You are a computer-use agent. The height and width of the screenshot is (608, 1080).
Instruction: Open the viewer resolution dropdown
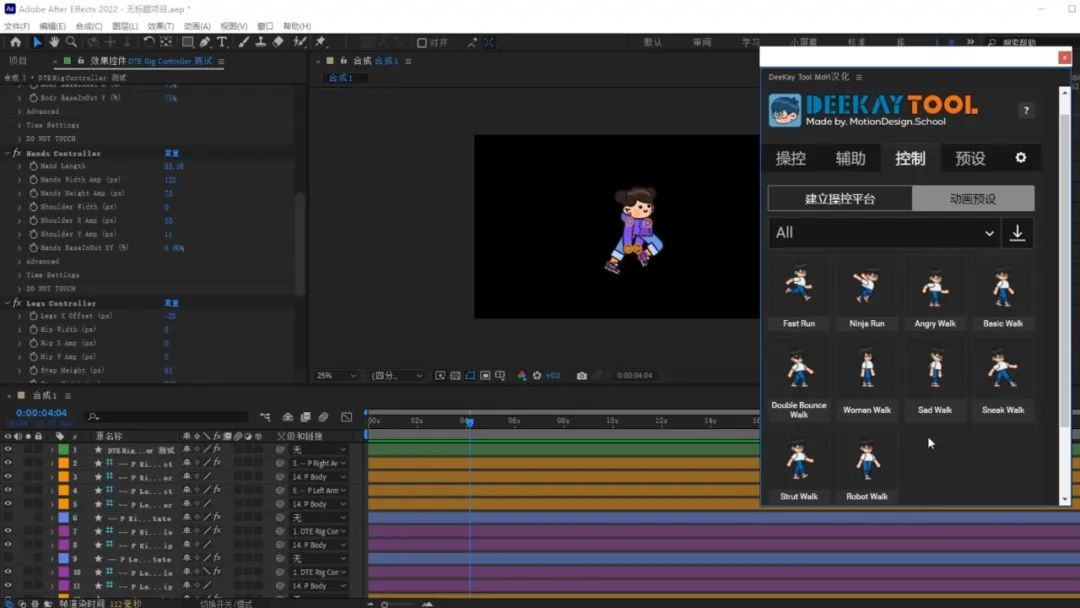397,375
